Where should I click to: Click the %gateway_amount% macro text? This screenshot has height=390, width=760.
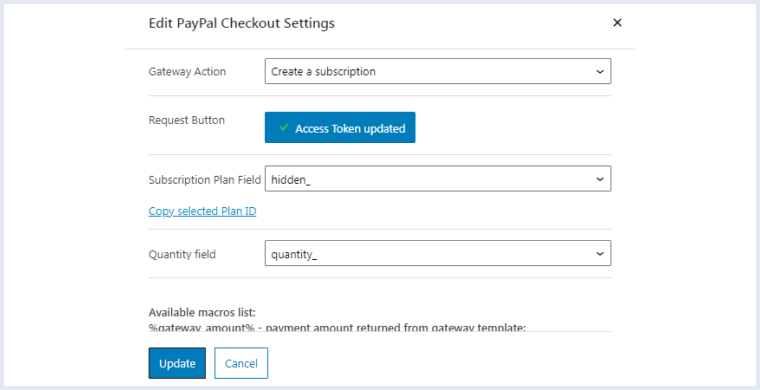[201, 328]
